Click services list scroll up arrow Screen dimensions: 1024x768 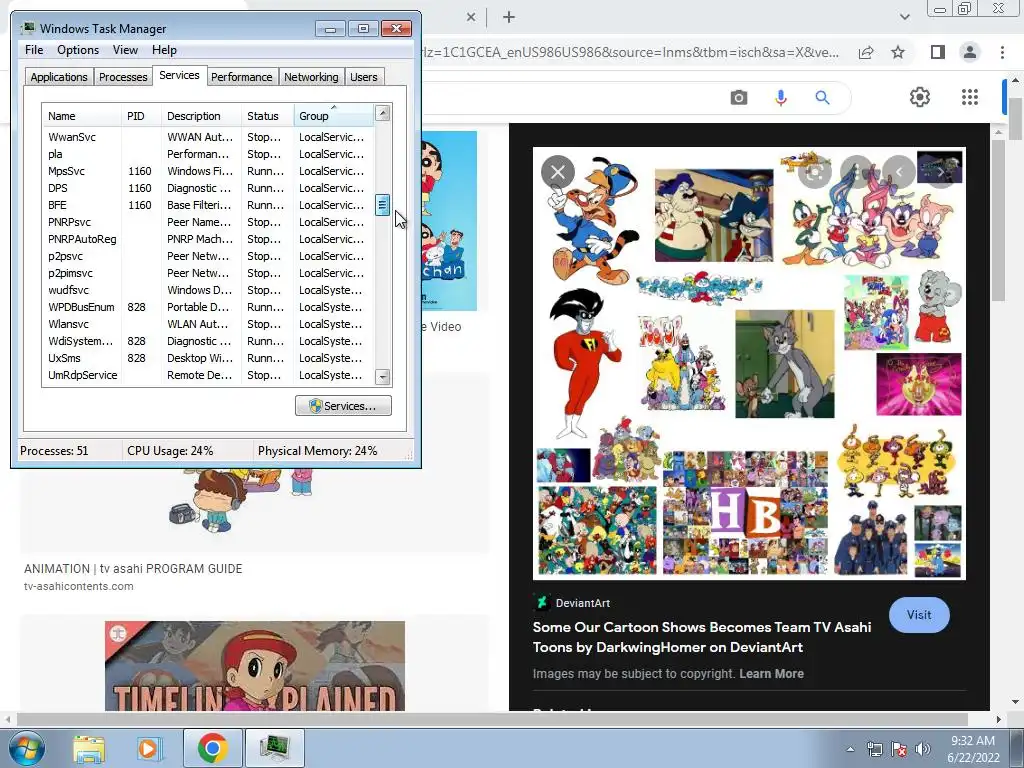(x=383, y=113)
